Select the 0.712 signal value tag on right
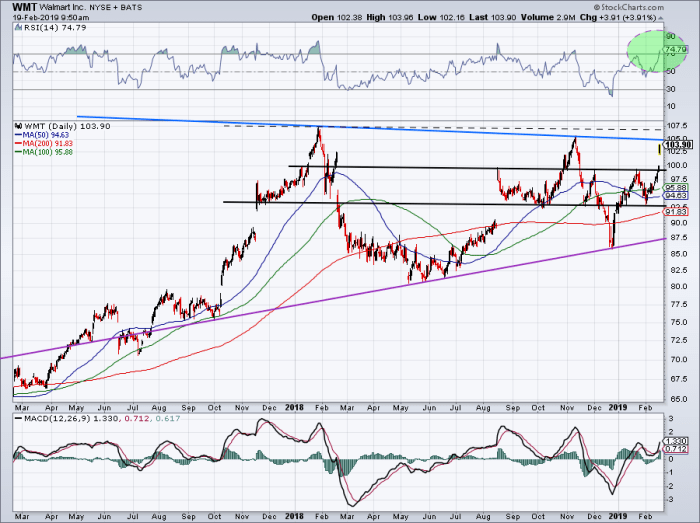Screen dimensions: 700x523 [x=675, y=448]
